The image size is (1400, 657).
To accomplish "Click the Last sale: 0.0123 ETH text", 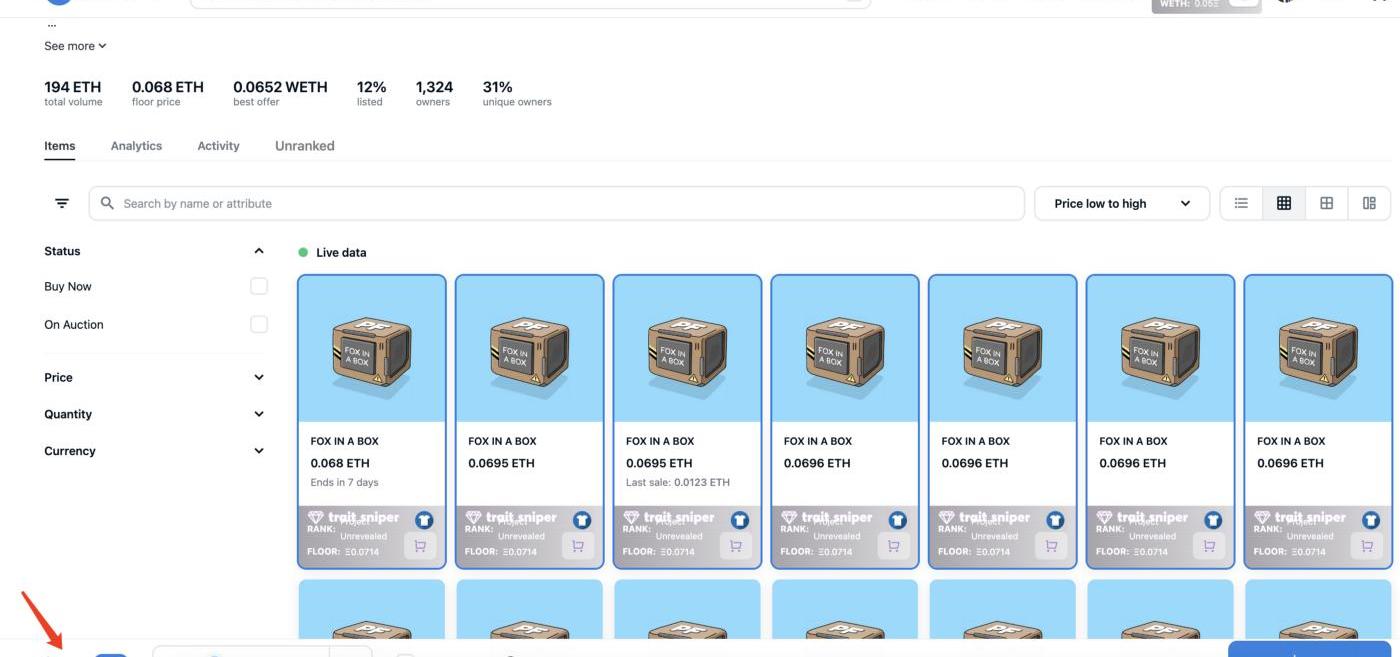I will (678, 482).
